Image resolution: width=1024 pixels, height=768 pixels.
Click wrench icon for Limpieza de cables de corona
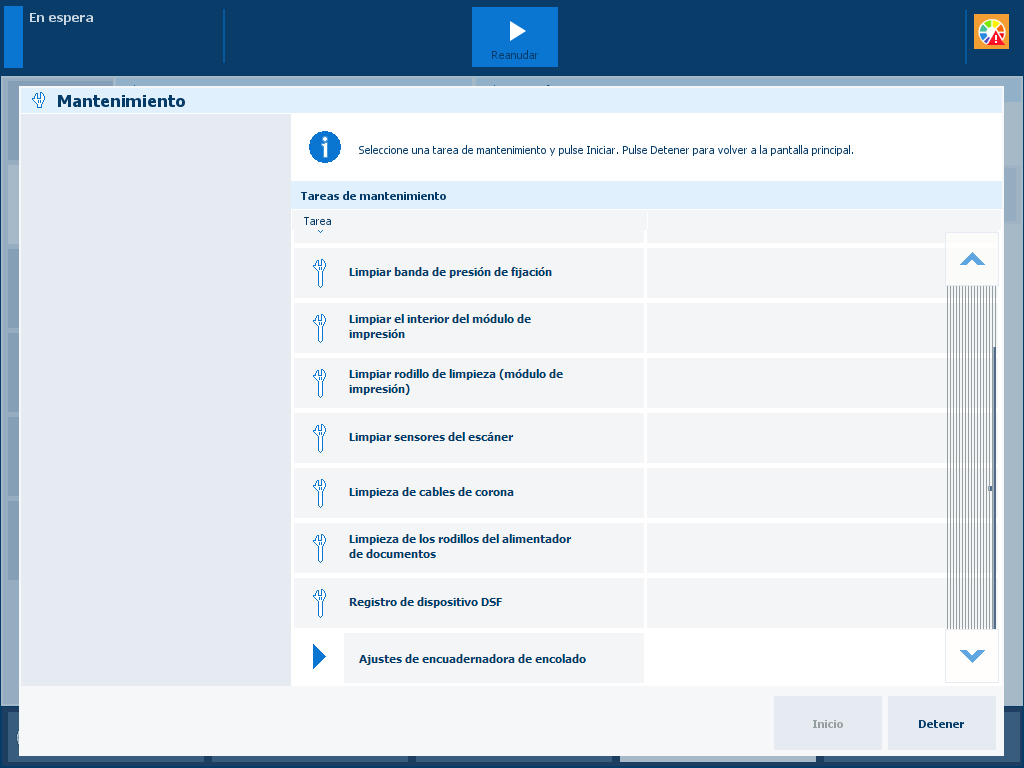[x=319, y=493]
